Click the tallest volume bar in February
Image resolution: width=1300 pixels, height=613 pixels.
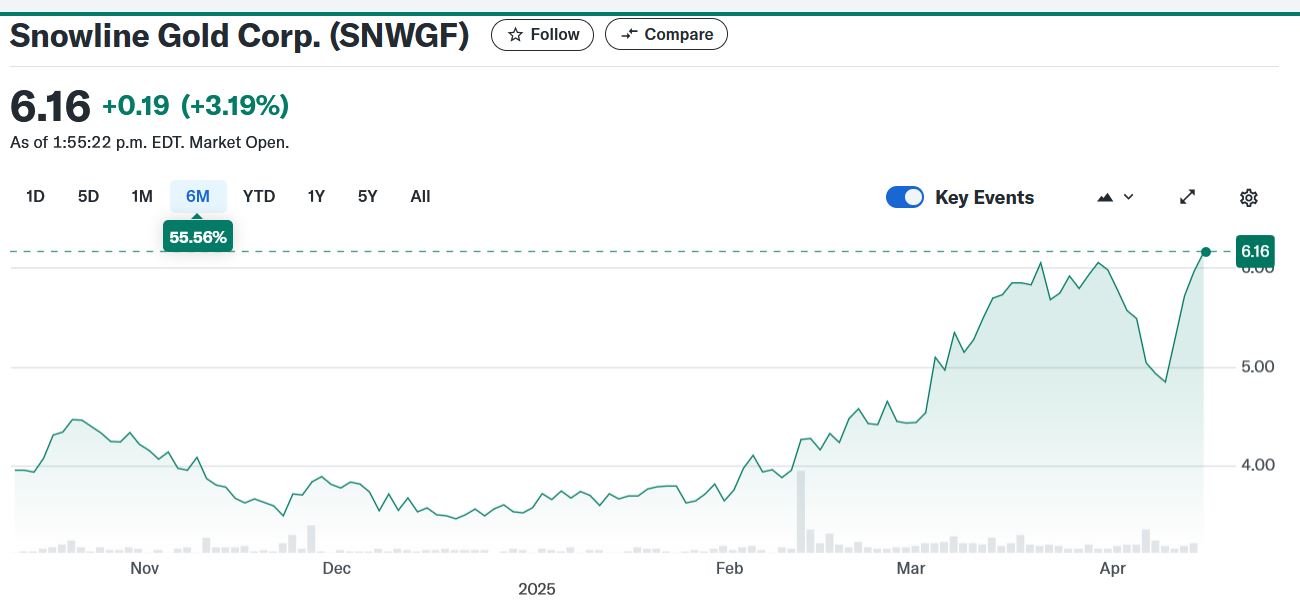(800, 511)
